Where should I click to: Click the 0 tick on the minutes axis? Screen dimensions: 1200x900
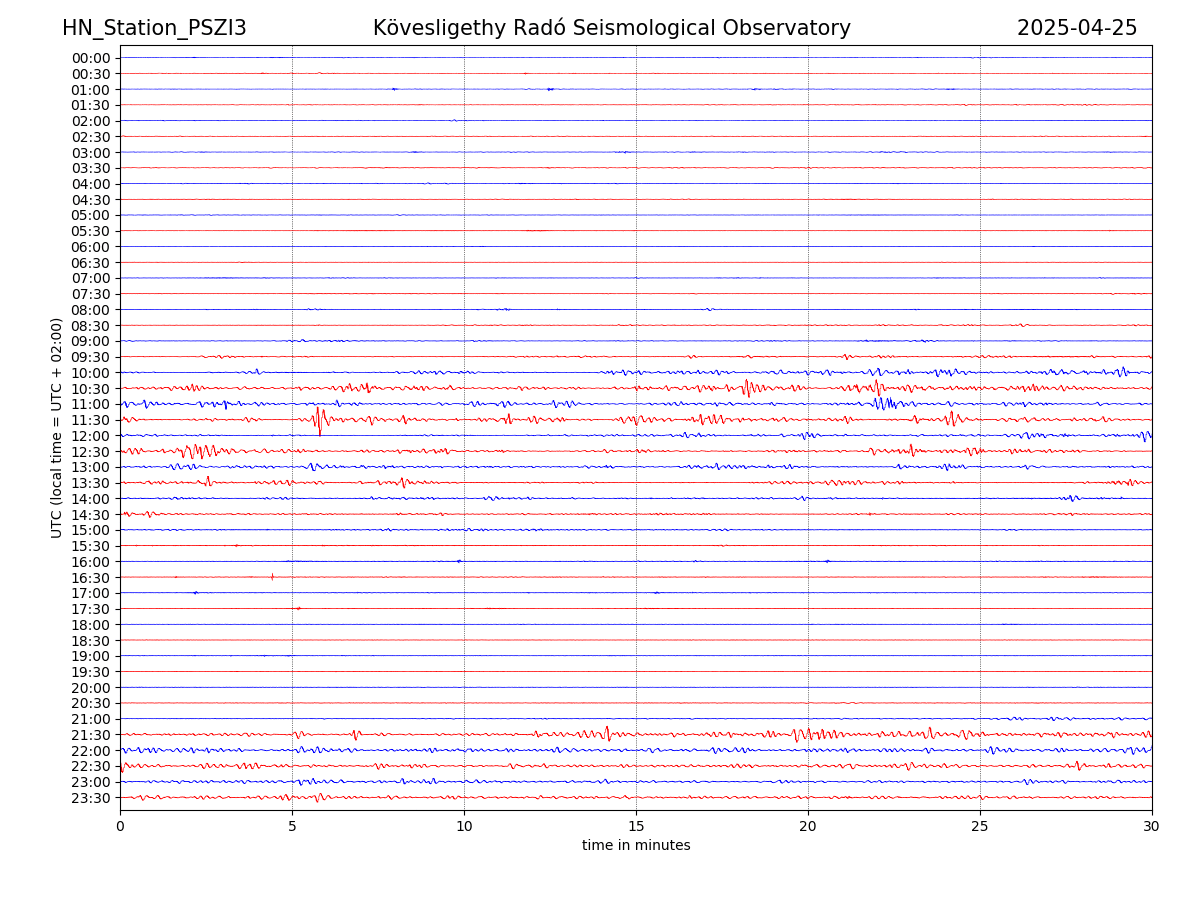pos(120,826)
